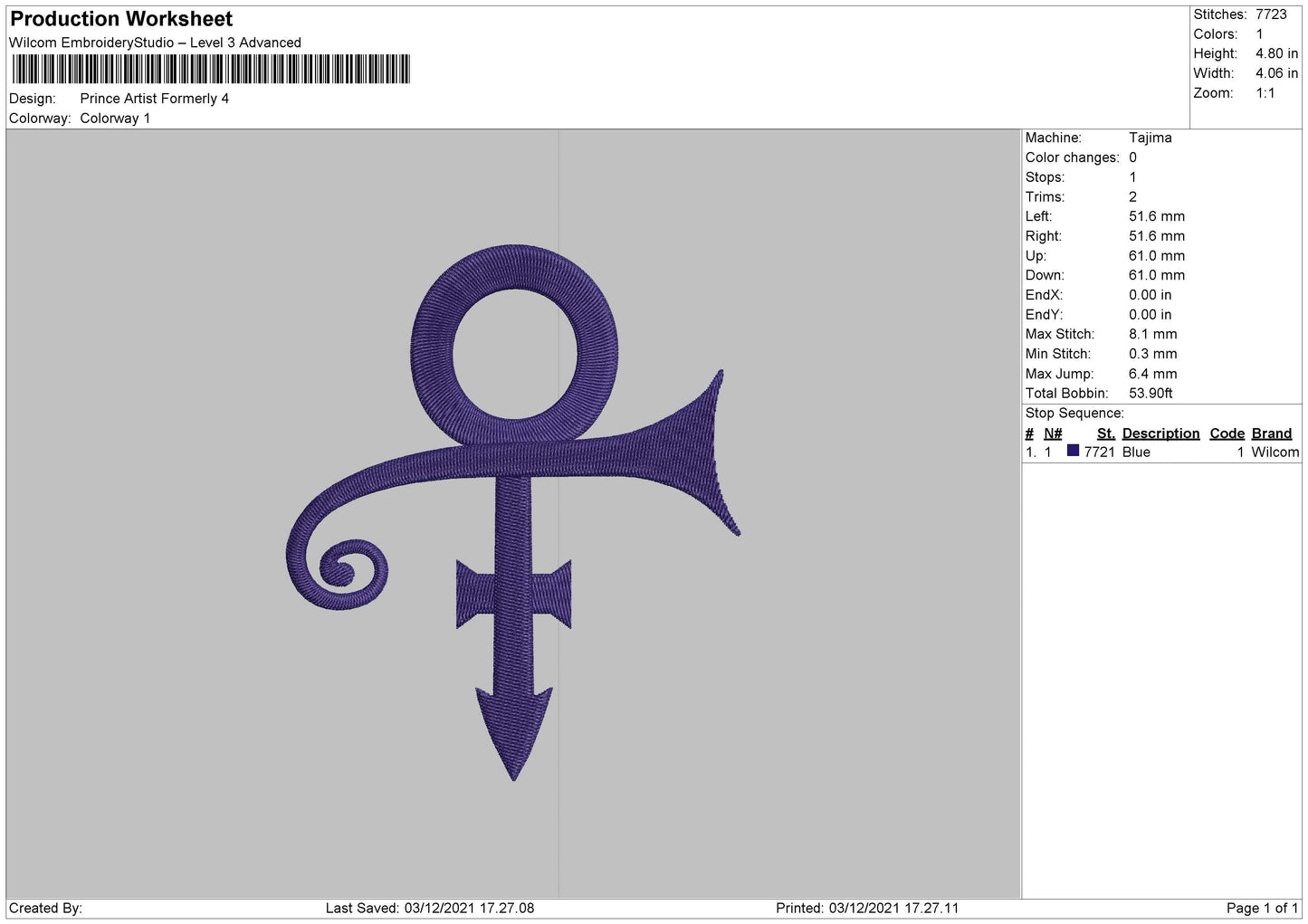Click the Min Stitch value '0.3 mm'
Image resolution: width=1308 pixels, height=924 pixels.
tap(1153, 354)
